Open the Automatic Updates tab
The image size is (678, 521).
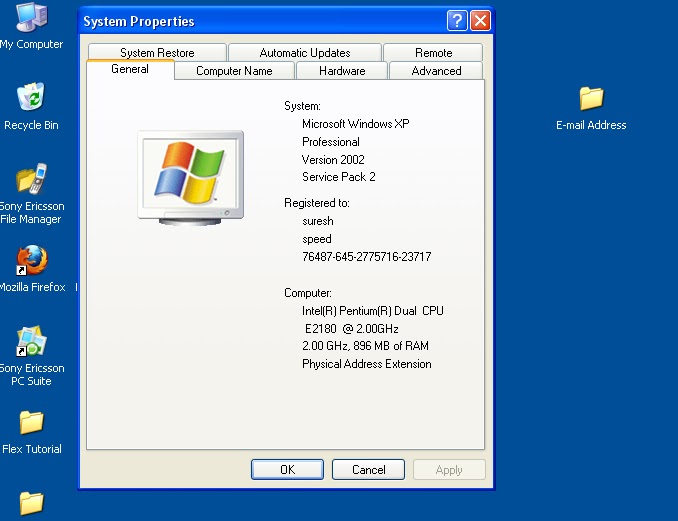(305, 53)
